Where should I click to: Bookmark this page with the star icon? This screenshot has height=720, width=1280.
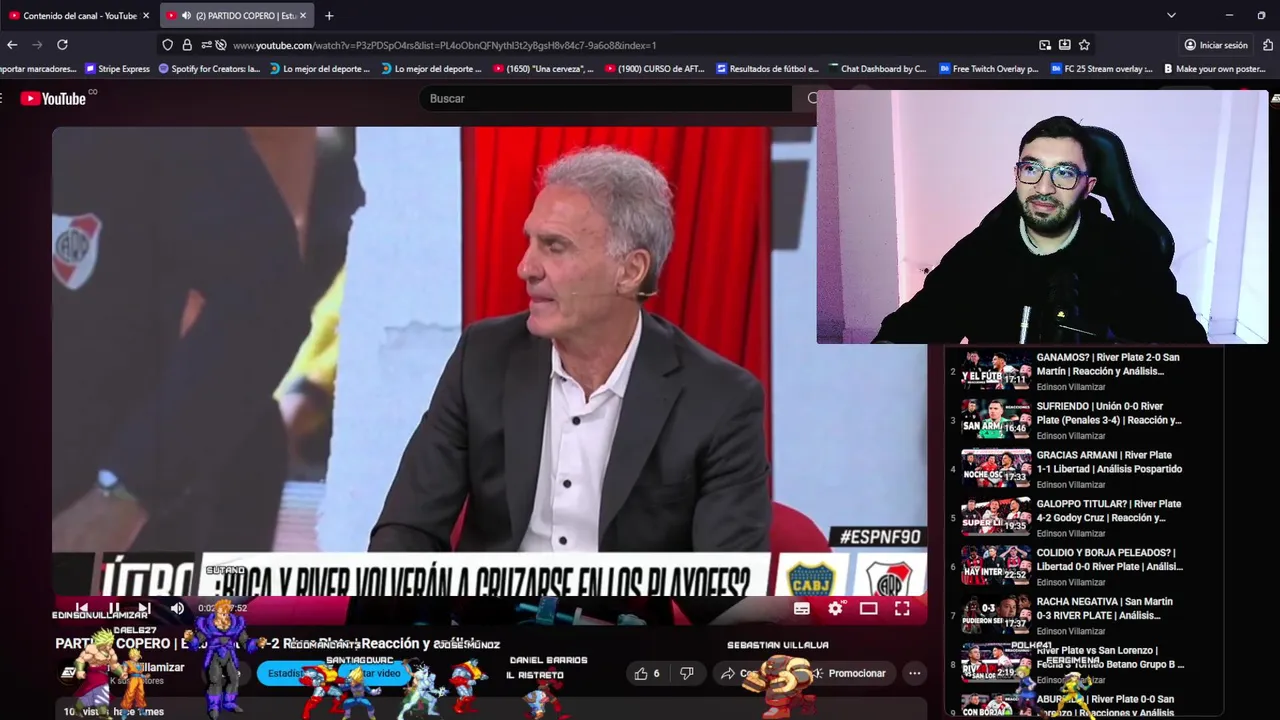click(x=1084, y=45)
